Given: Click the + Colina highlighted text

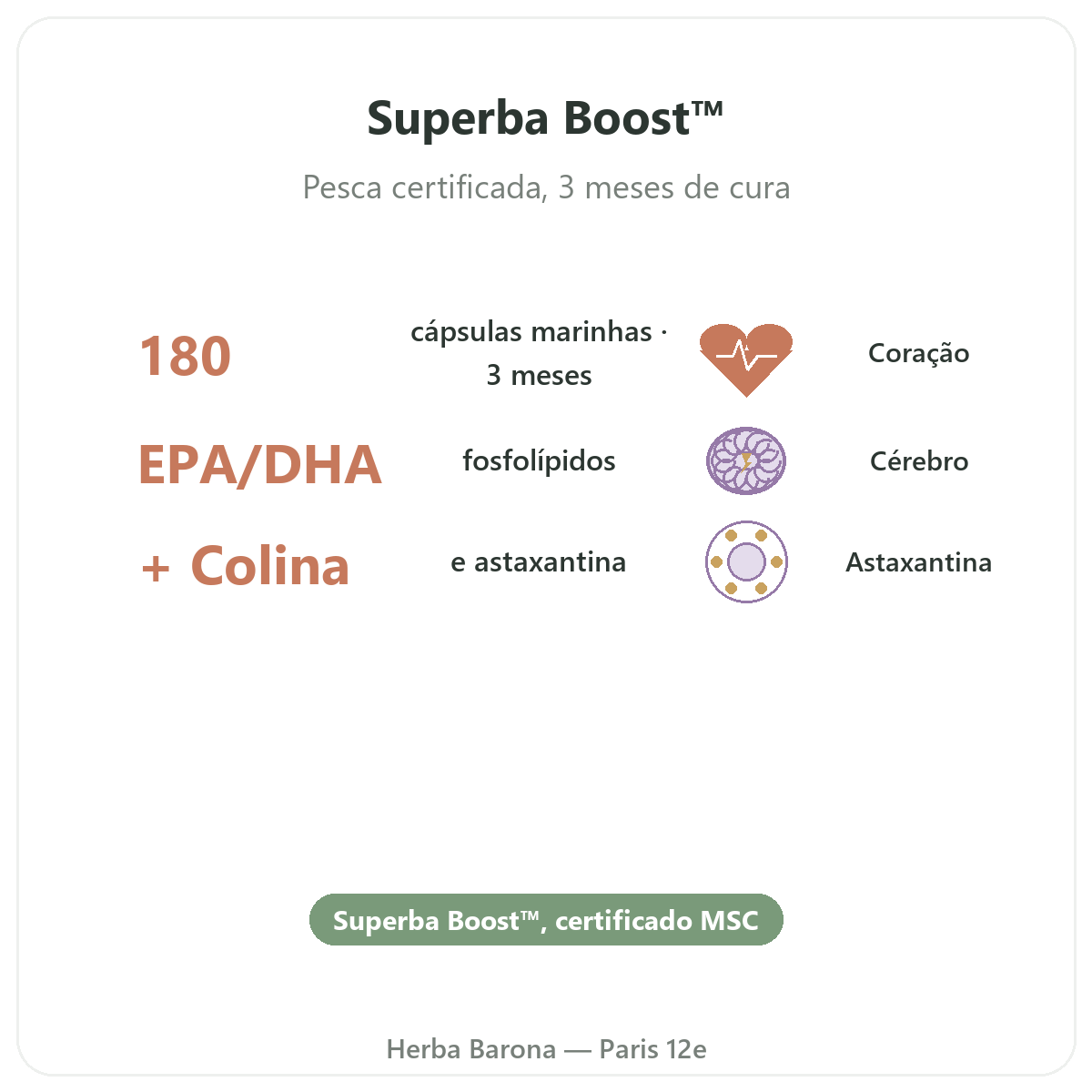Looking at the screenshot, I should [x=245, y=566].
